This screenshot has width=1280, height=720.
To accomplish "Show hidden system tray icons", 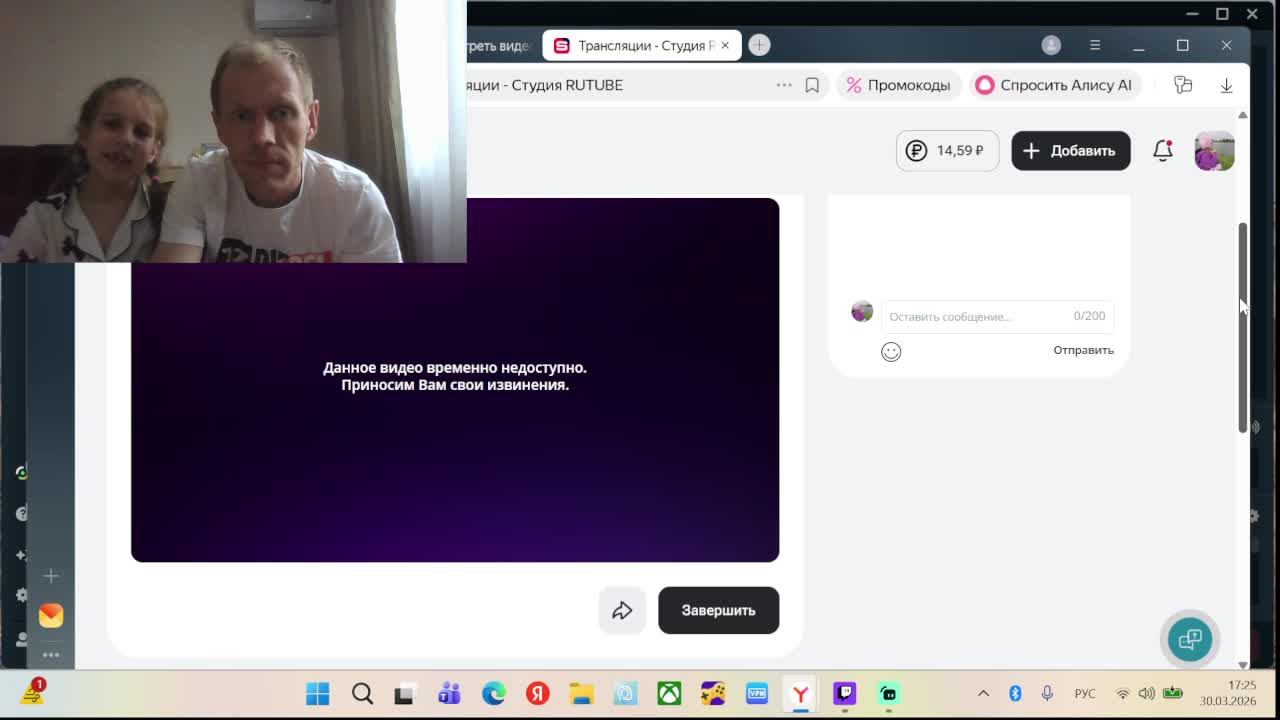I will 983,693.
